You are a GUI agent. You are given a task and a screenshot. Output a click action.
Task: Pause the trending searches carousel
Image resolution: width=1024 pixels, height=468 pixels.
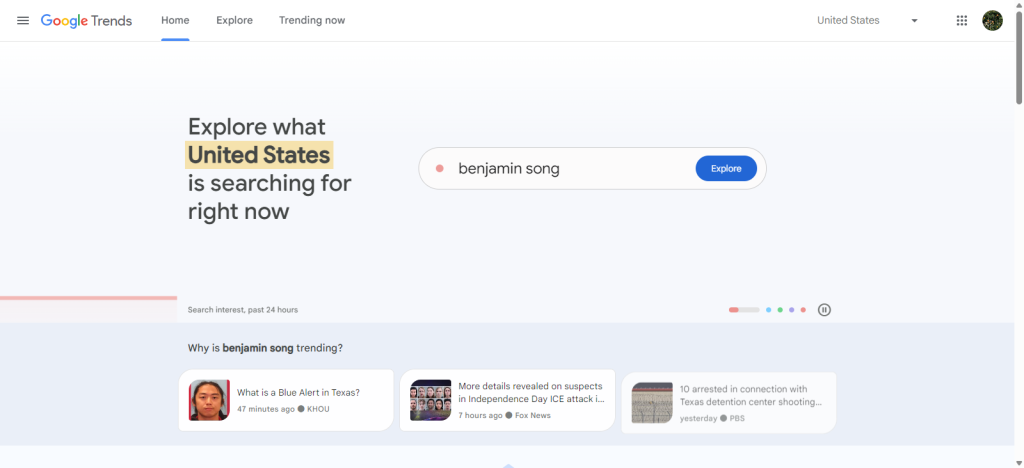click(824, 310)
